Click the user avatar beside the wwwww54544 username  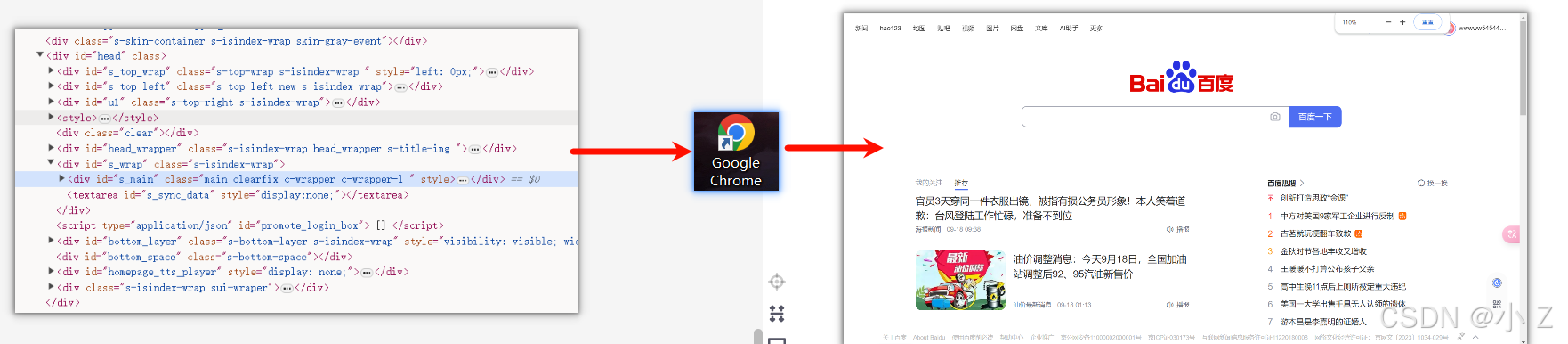coord(1451,29)
